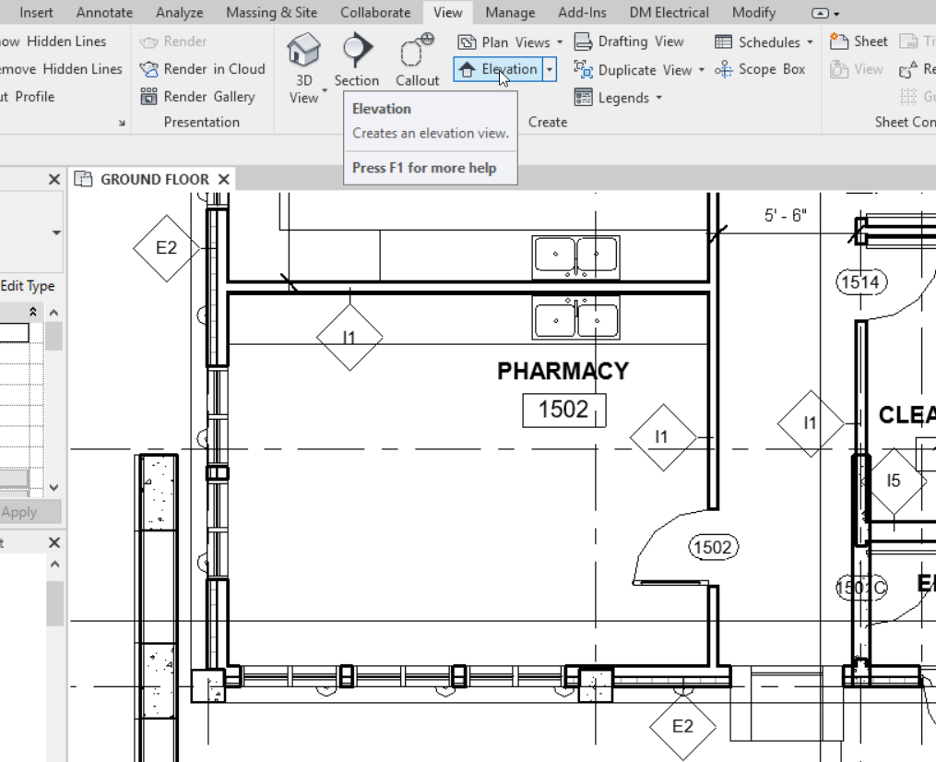This screenshot has width=936, height=762.
Task: Switch to the Manage ribbon tab
Action: click(509, 12)
